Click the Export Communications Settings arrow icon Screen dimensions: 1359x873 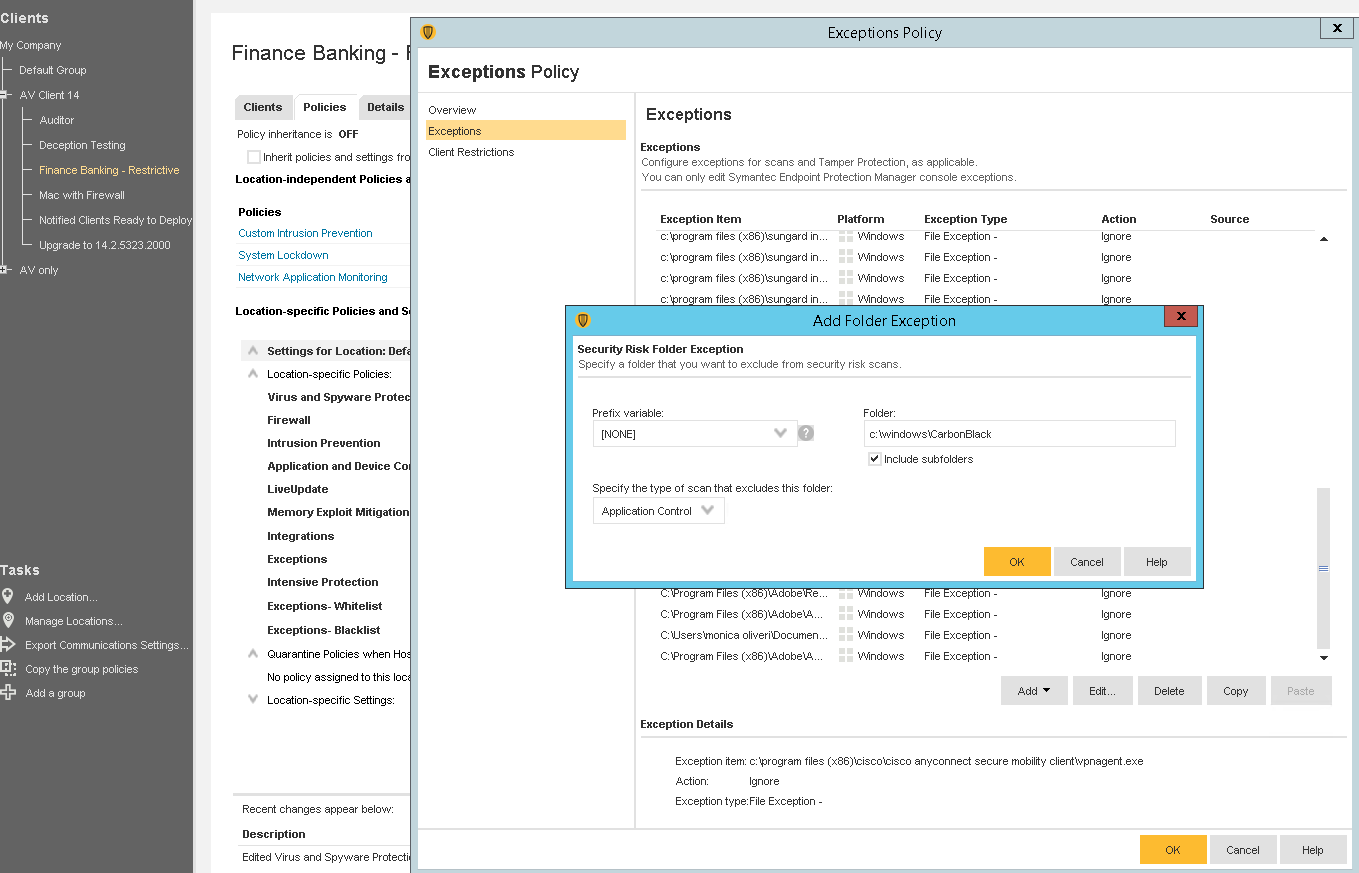tap(8, 645)
